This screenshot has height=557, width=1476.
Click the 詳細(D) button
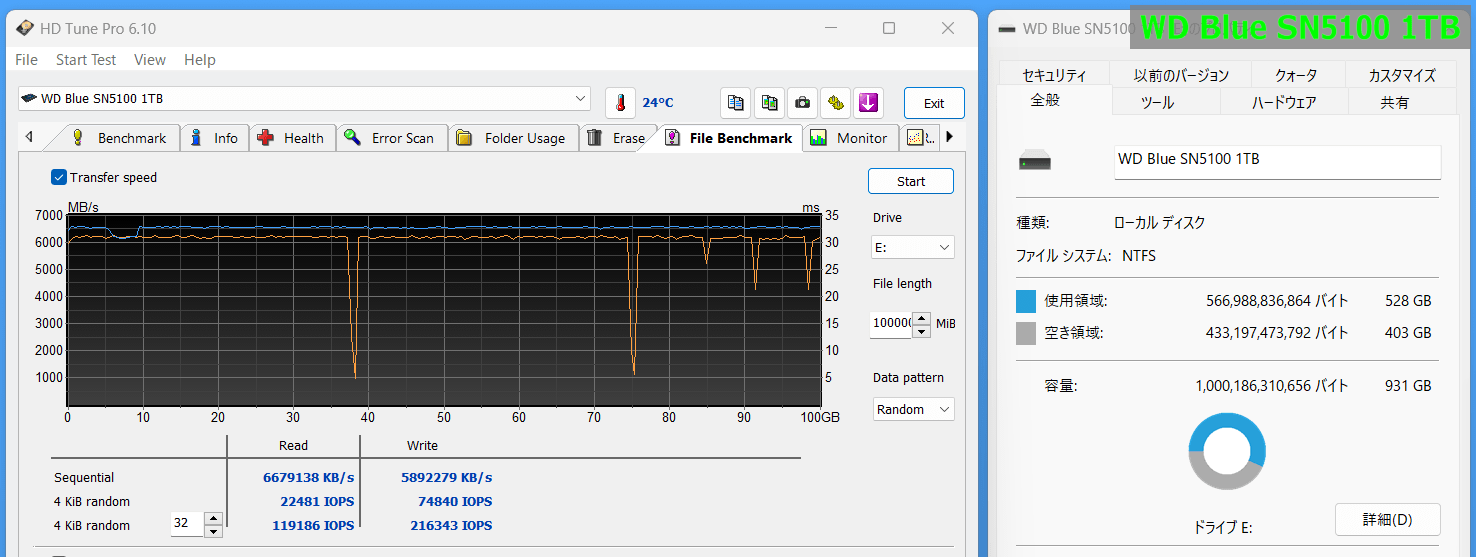click(1388, 519)
